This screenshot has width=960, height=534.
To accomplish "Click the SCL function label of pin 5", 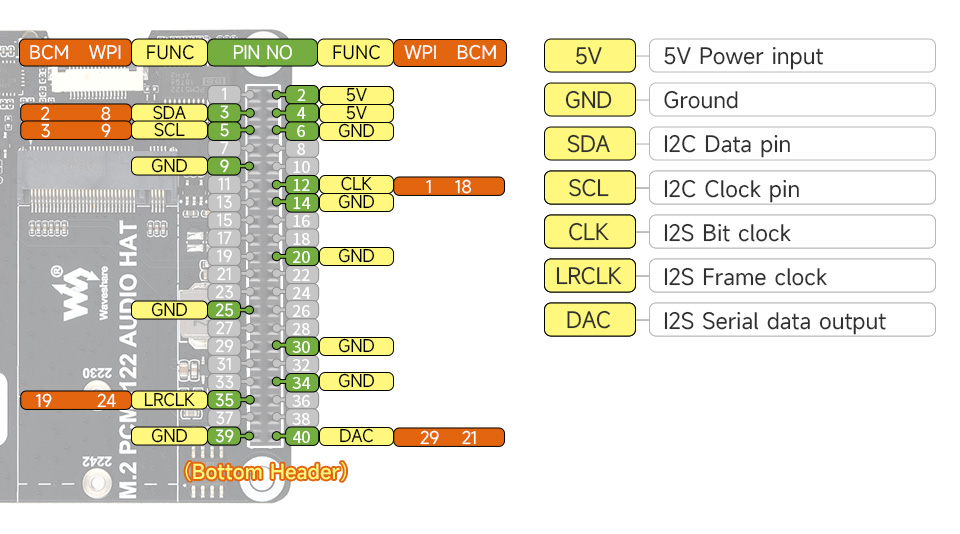I will [170, 130].
